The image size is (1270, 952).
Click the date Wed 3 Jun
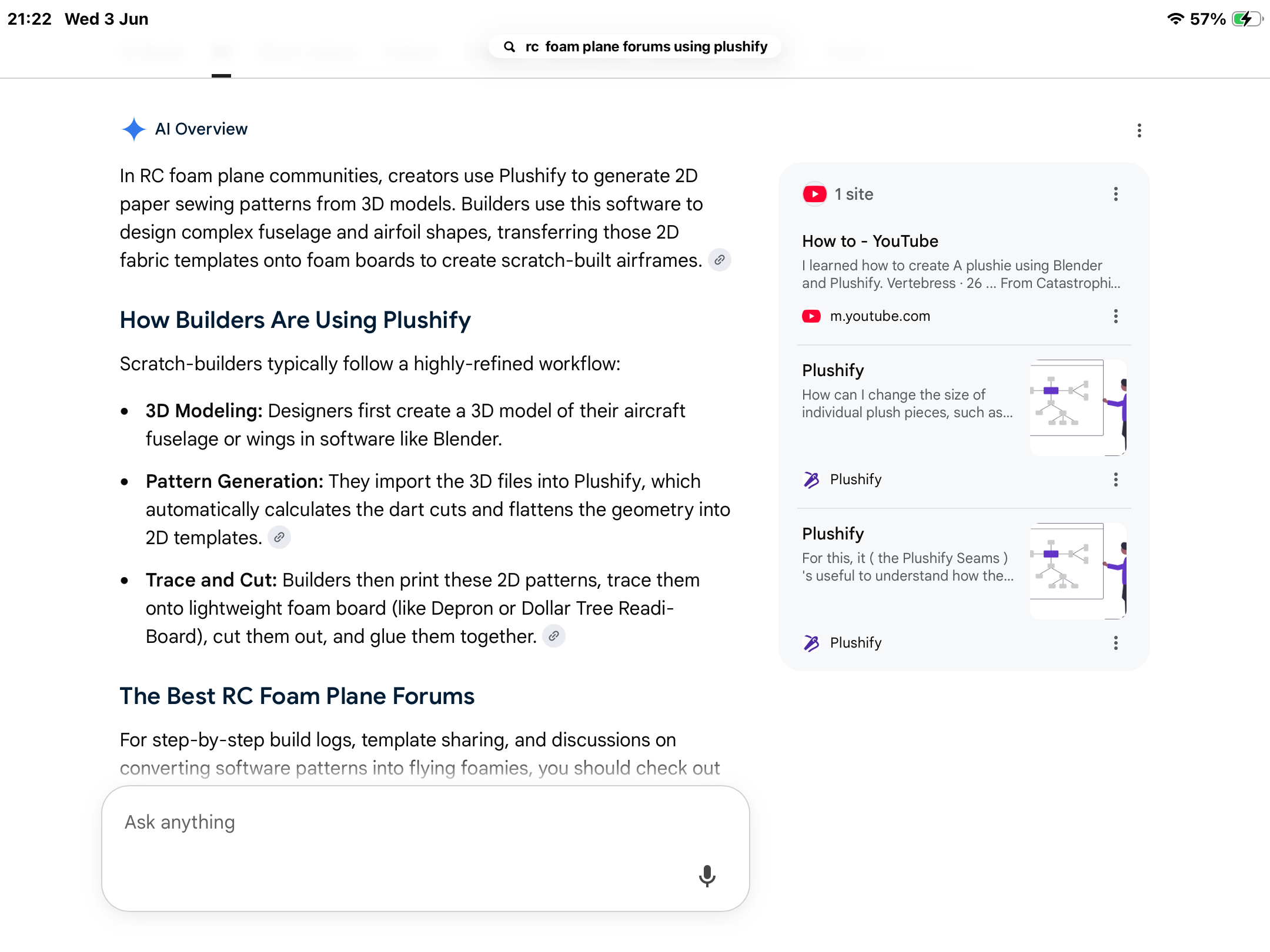[106, 19]
